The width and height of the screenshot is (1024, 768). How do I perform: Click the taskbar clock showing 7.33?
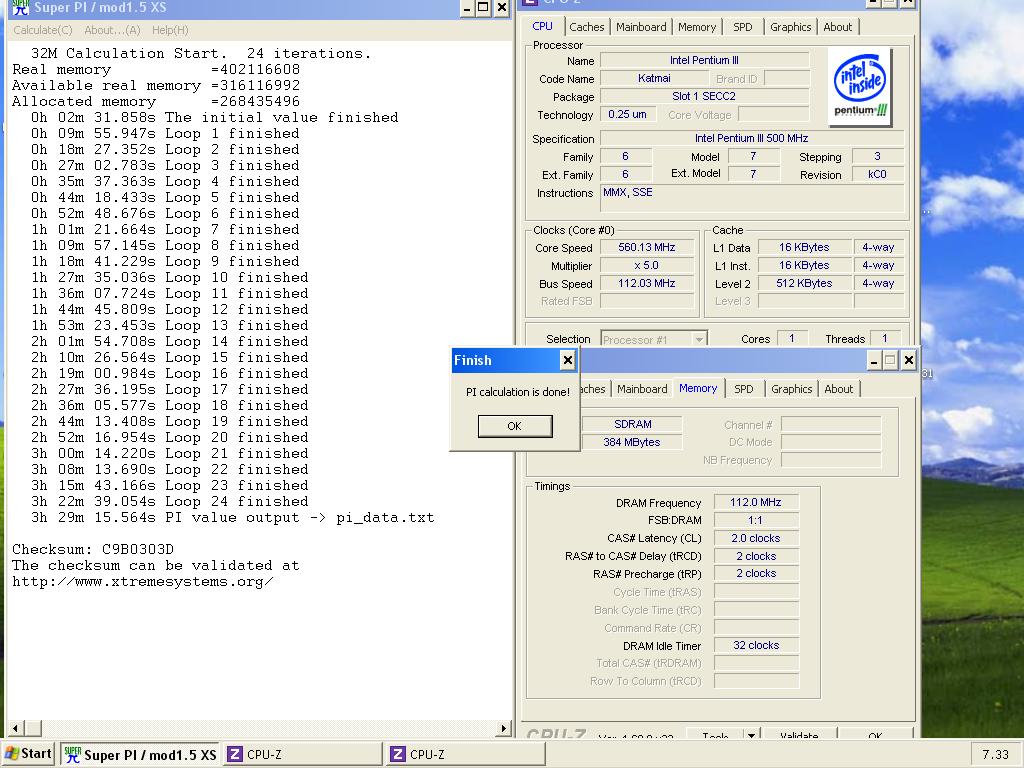(x=995, y=754)
